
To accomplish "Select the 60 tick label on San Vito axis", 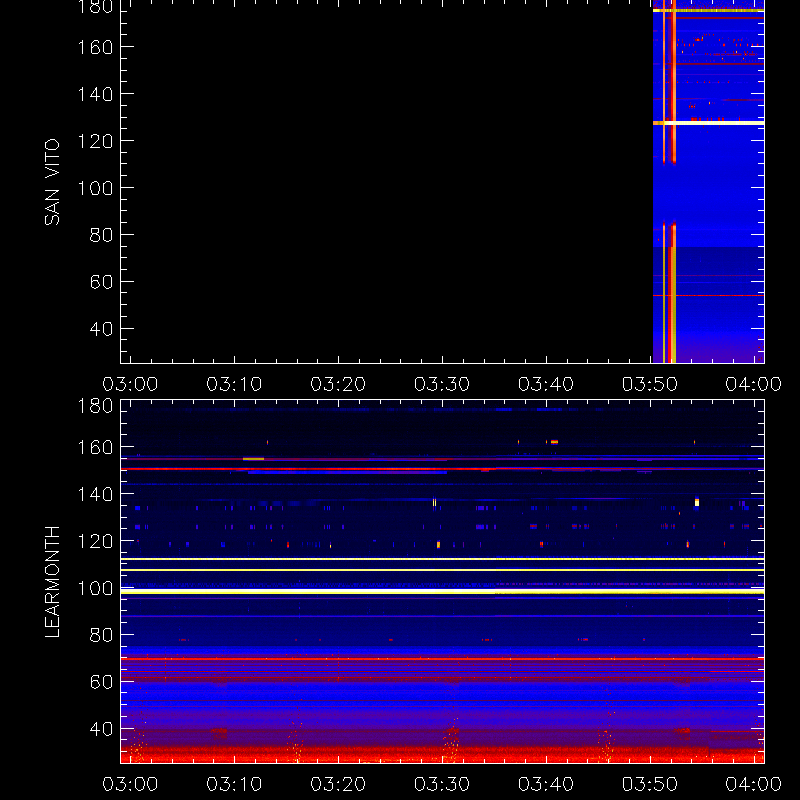I will pyautogui.click(x=101, y=282).
